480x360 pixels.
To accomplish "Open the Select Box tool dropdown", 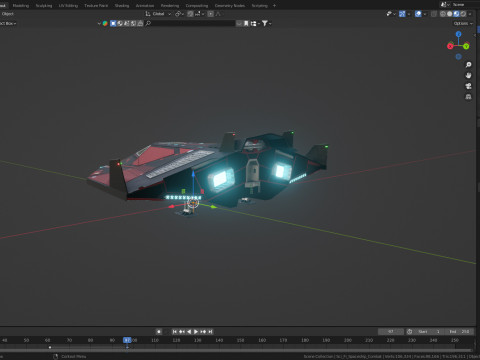I will [x=8, y=23].
